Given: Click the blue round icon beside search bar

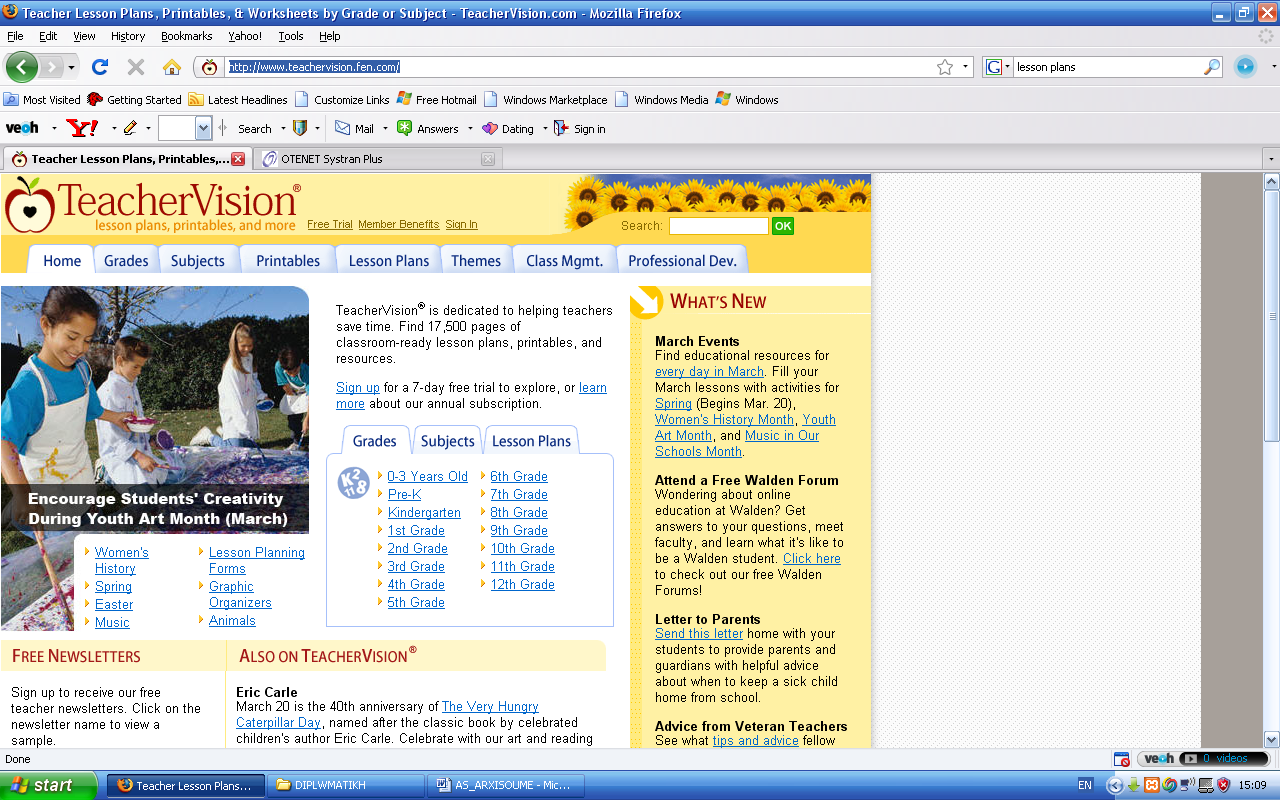Looking at the screenshot, I should click(x=1245, y=67).
